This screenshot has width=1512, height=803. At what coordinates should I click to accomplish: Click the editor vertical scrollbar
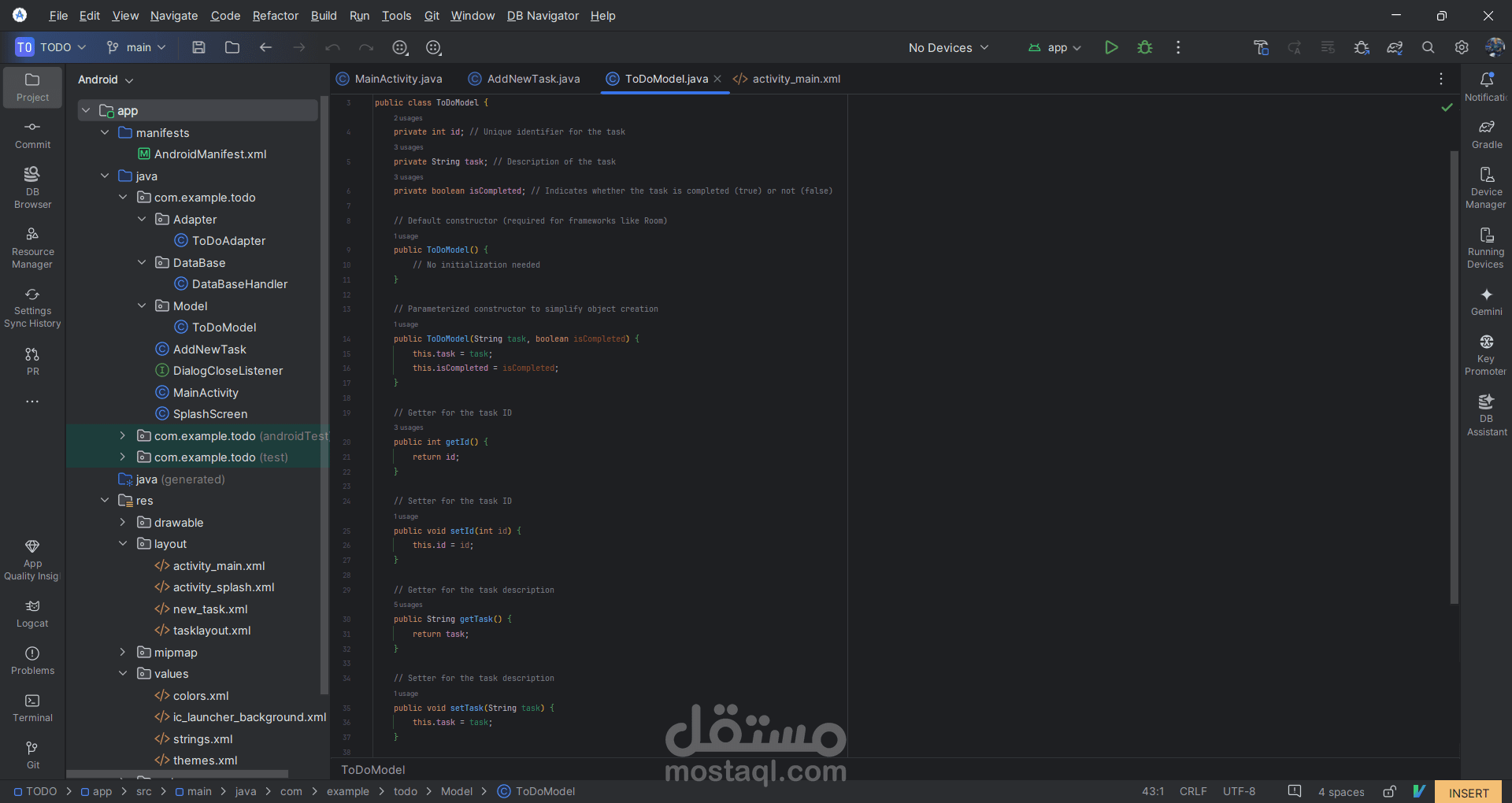click(x=1455, y=377)
